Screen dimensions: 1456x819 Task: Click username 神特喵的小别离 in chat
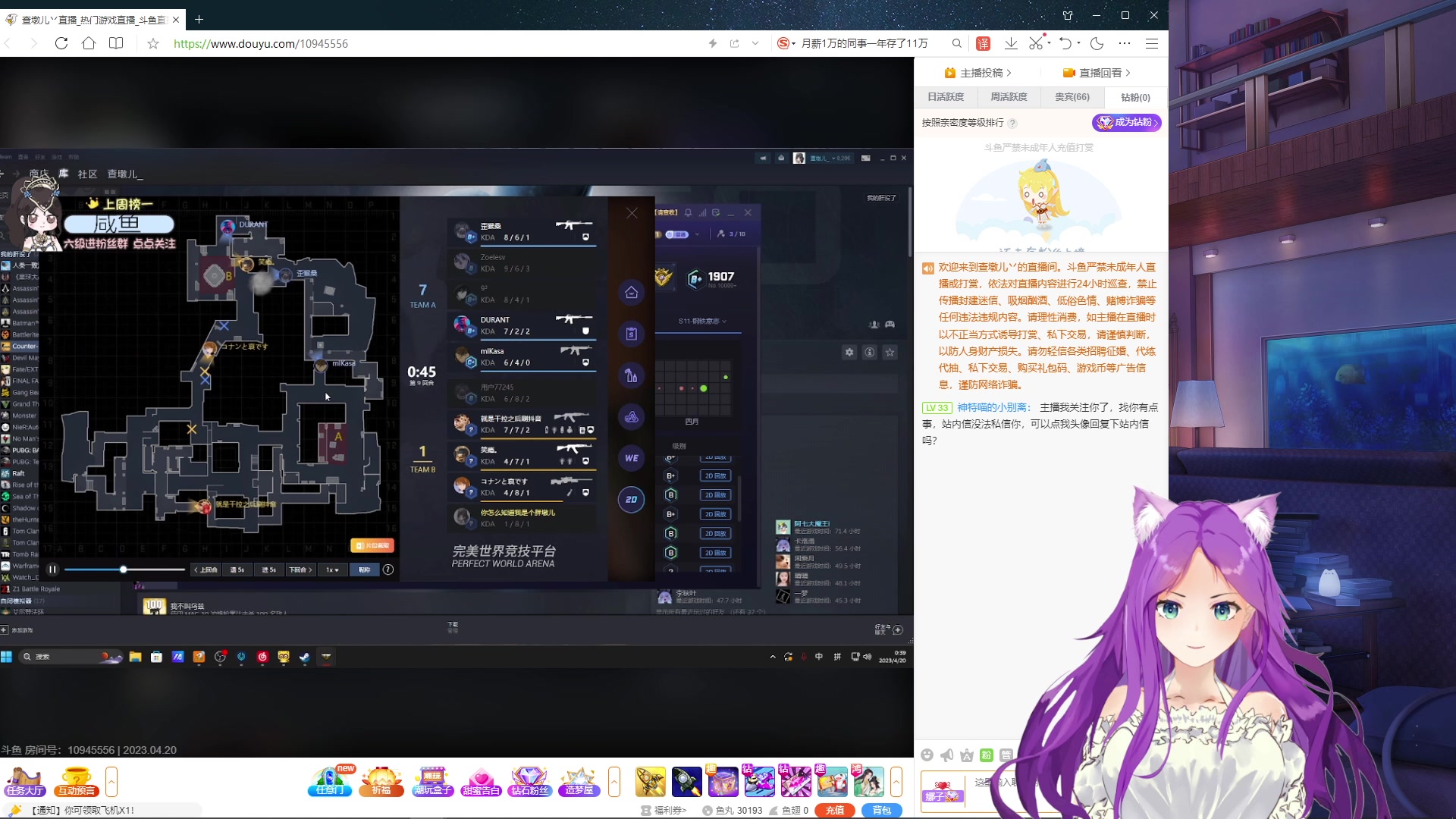[x=992, y=407]
